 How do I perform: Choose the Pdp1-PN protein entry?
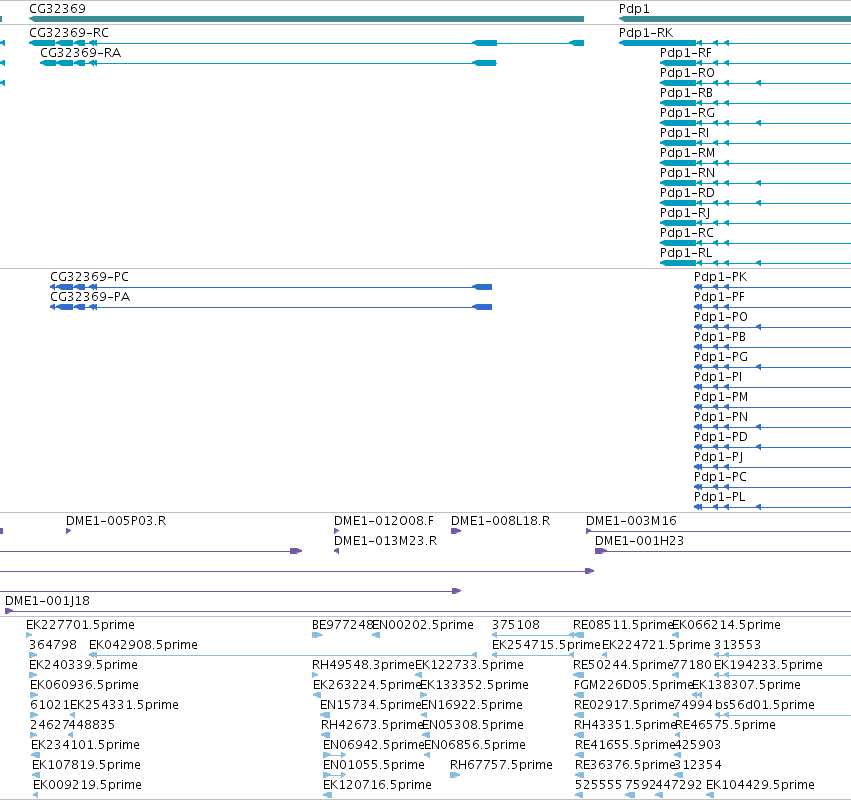point(721,417)
